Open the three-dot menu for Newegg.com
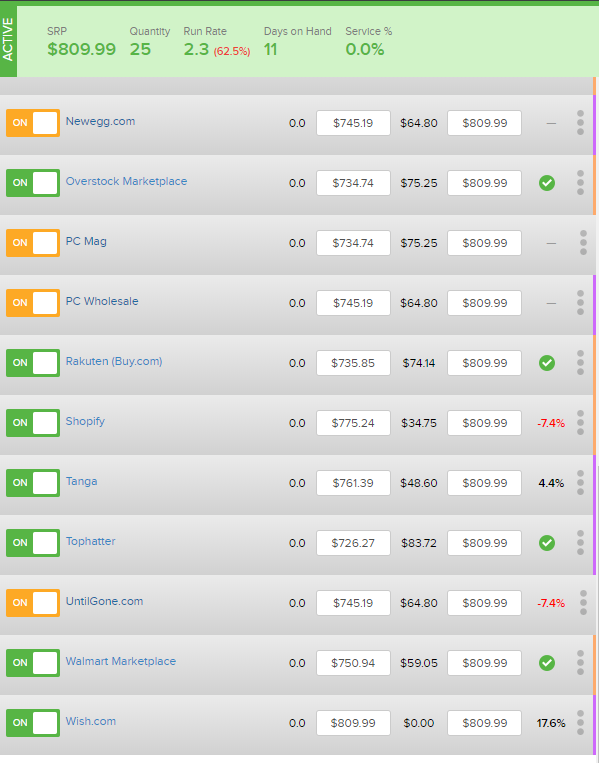Viewport: 599px width, 763px height. 580,123
